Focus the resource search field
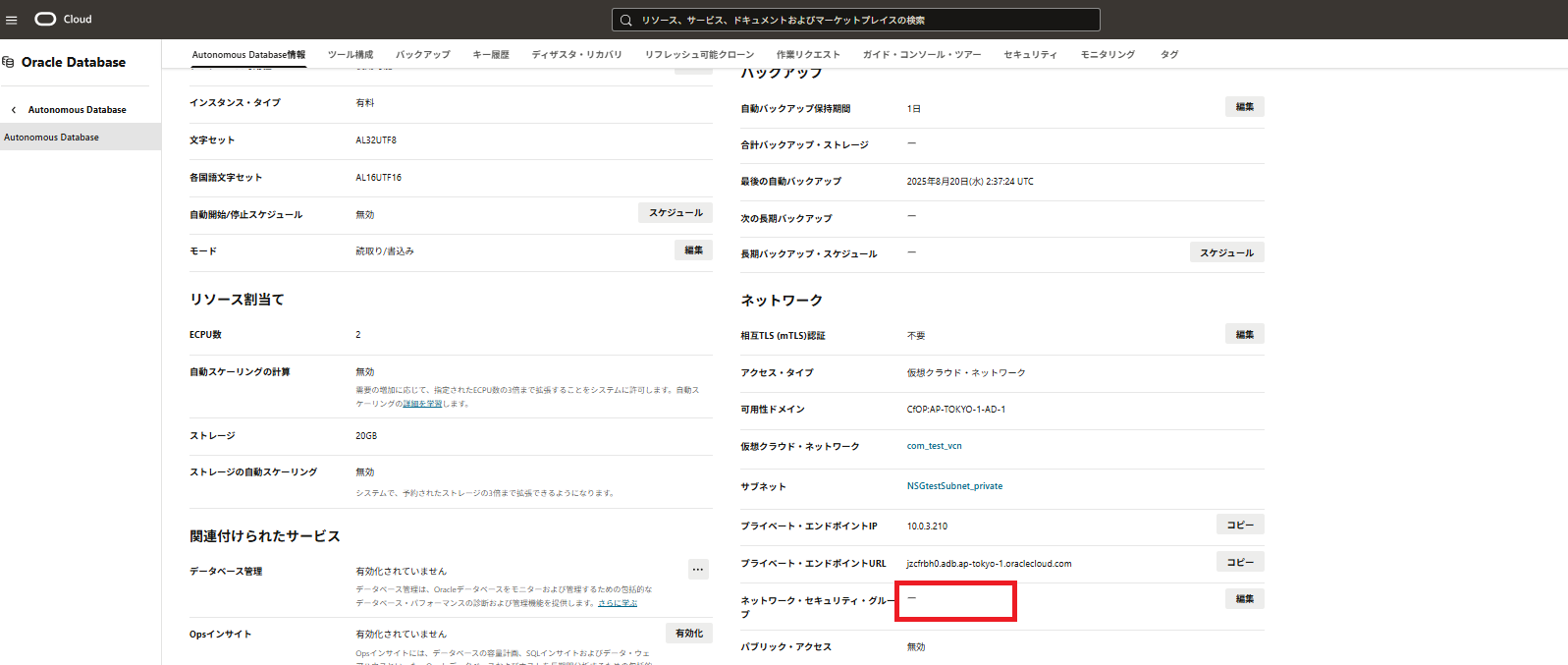Image resolution: width=1568 pixels, height=665 pixels. click(x=855, y=20)
